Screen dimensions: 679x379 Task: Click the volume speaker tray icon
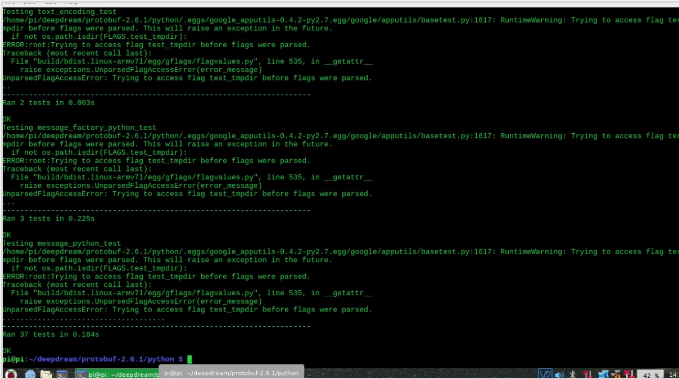(559, 375)
